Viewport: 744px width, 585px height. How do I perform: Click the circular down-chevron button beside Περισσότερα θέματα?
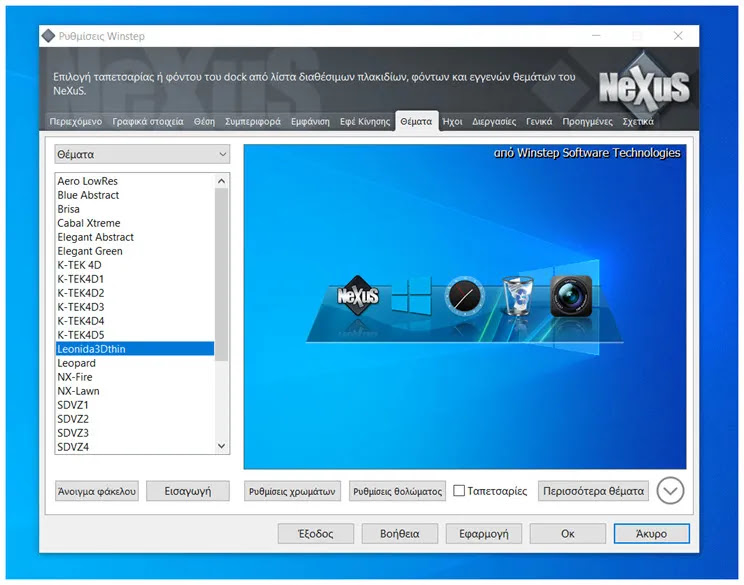tap(670, 491)
